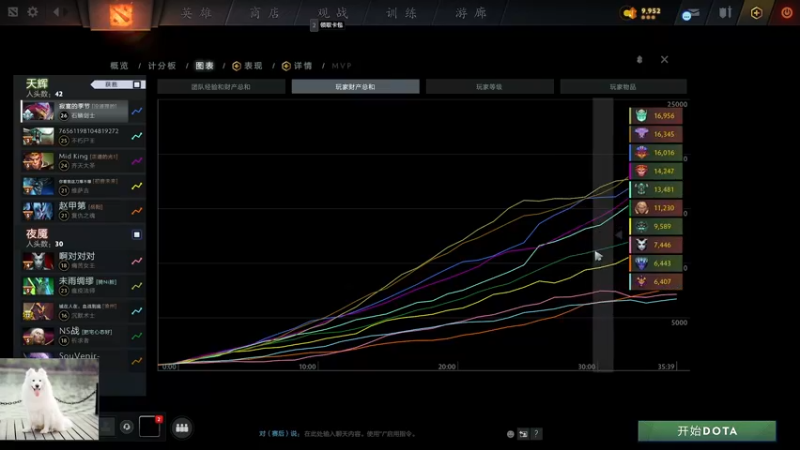Screen dimensions: 800x450
Task: Toggle the blue graph line for the level 26 player
Action: click(x=137, y=111)
